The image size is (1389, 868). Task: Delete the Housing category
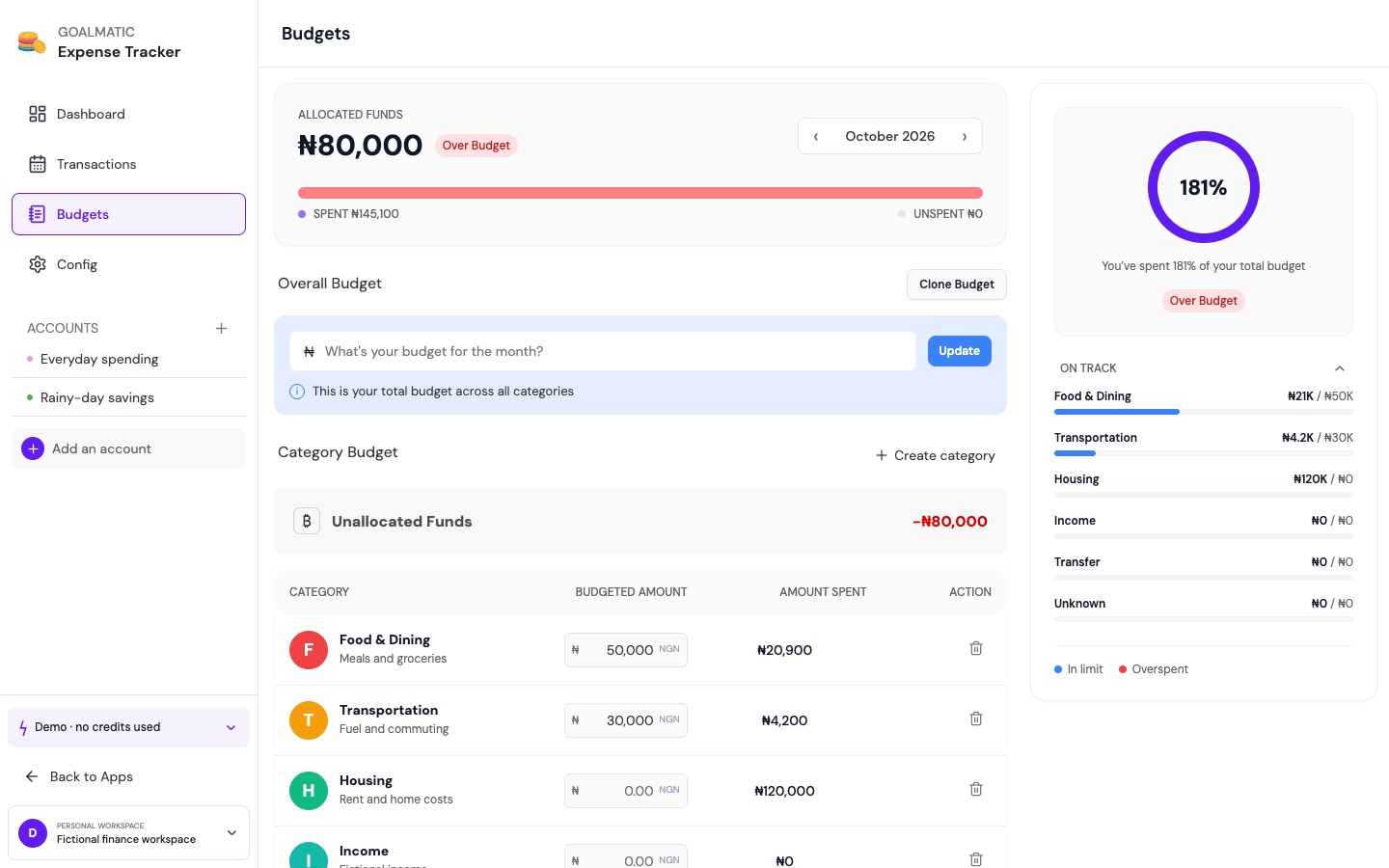[x=976, y=789]
